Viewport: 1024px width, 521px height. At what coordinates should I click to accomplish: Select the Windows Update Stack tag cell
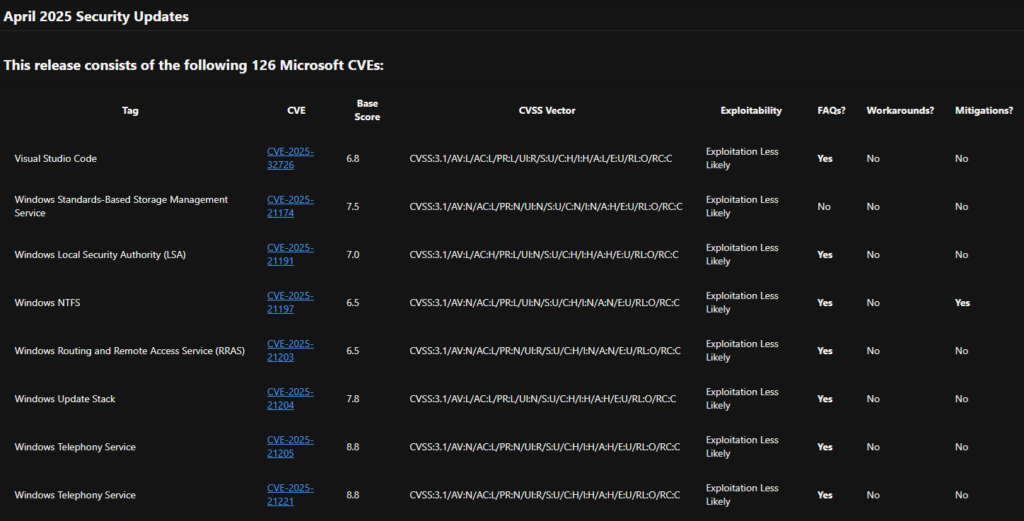pos(65,399)
